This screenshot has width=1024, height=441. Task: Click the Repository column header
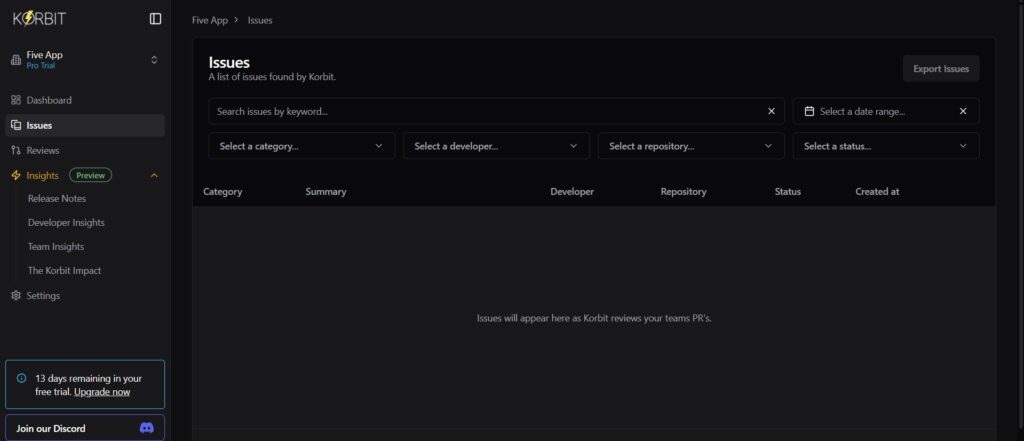click(683, 191)
